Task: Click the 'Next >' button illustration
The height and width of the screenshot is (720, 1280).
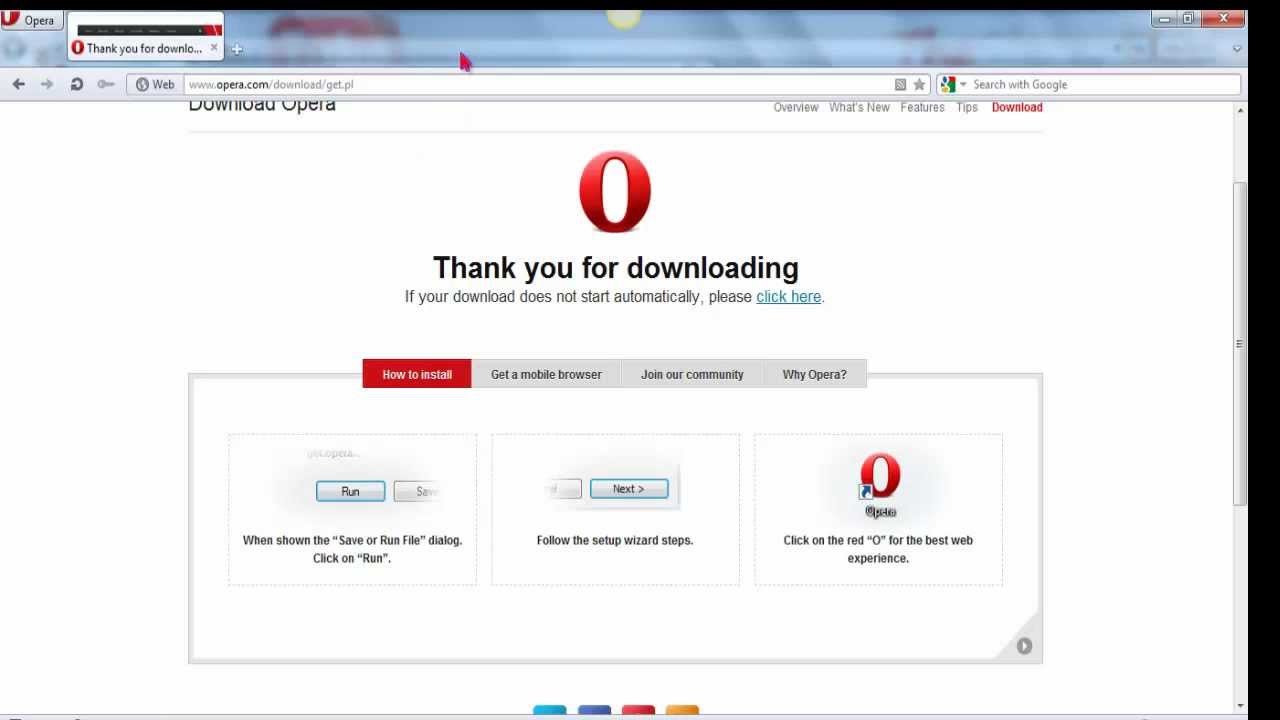Action: 629,489
